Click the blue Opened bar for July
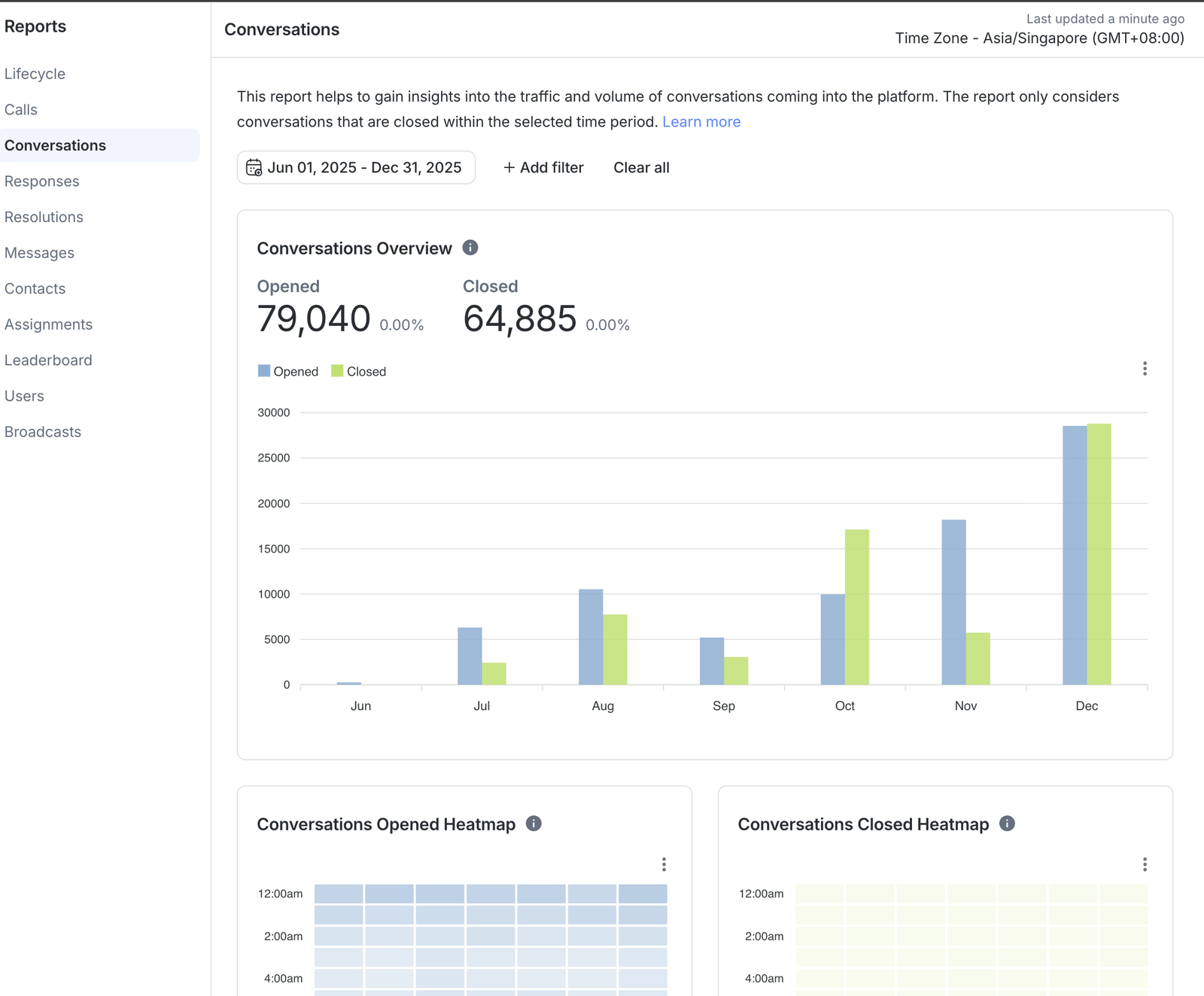 470,656
